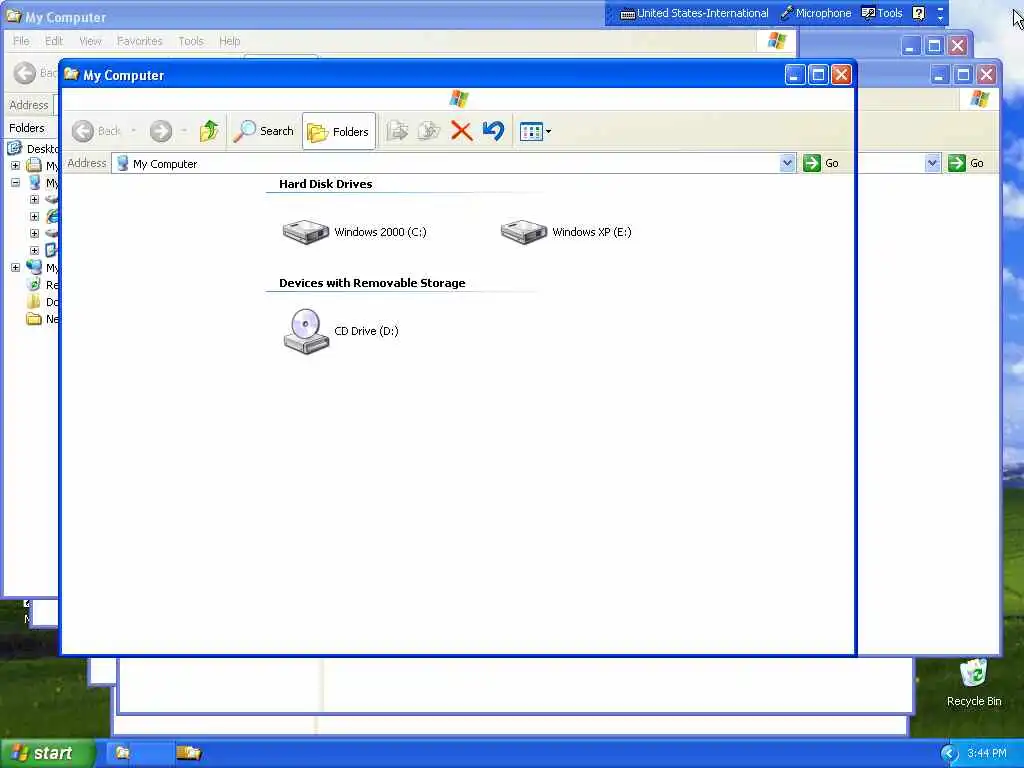Open View menu in back window
1024x768 pixels.
[90, 41]
